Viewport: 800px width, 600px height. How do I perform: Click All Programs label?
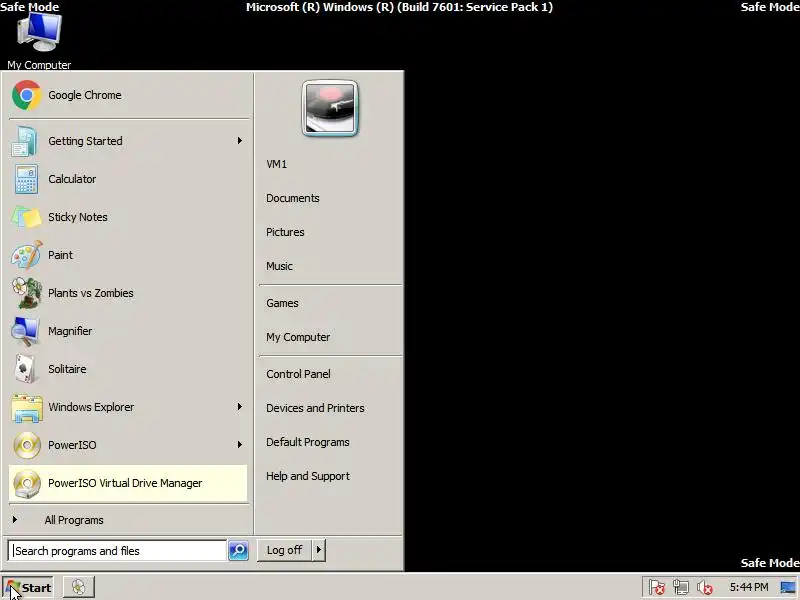click(74, 520)
